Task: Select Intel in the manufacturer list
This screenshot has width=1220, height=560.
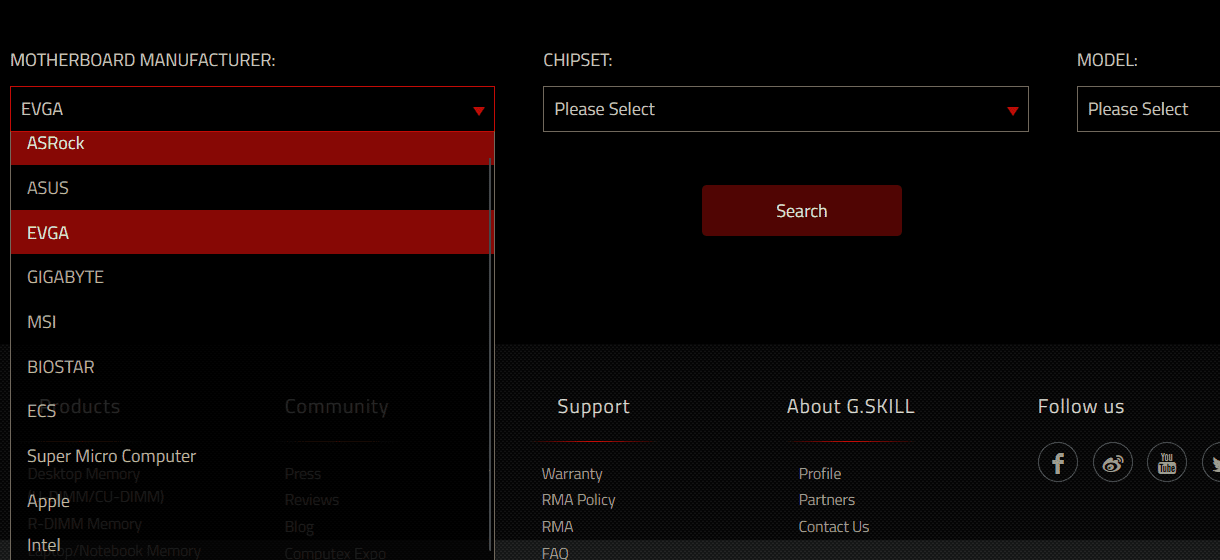Action: point(251,542)
